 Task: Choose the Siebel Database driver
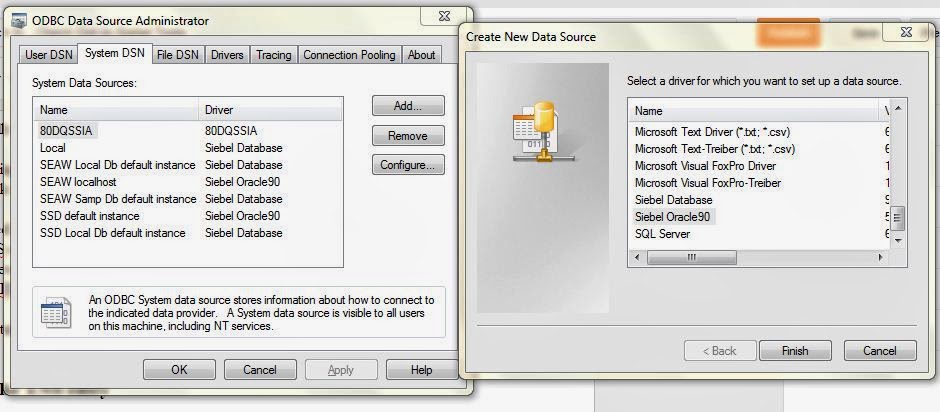click(673, 200)
